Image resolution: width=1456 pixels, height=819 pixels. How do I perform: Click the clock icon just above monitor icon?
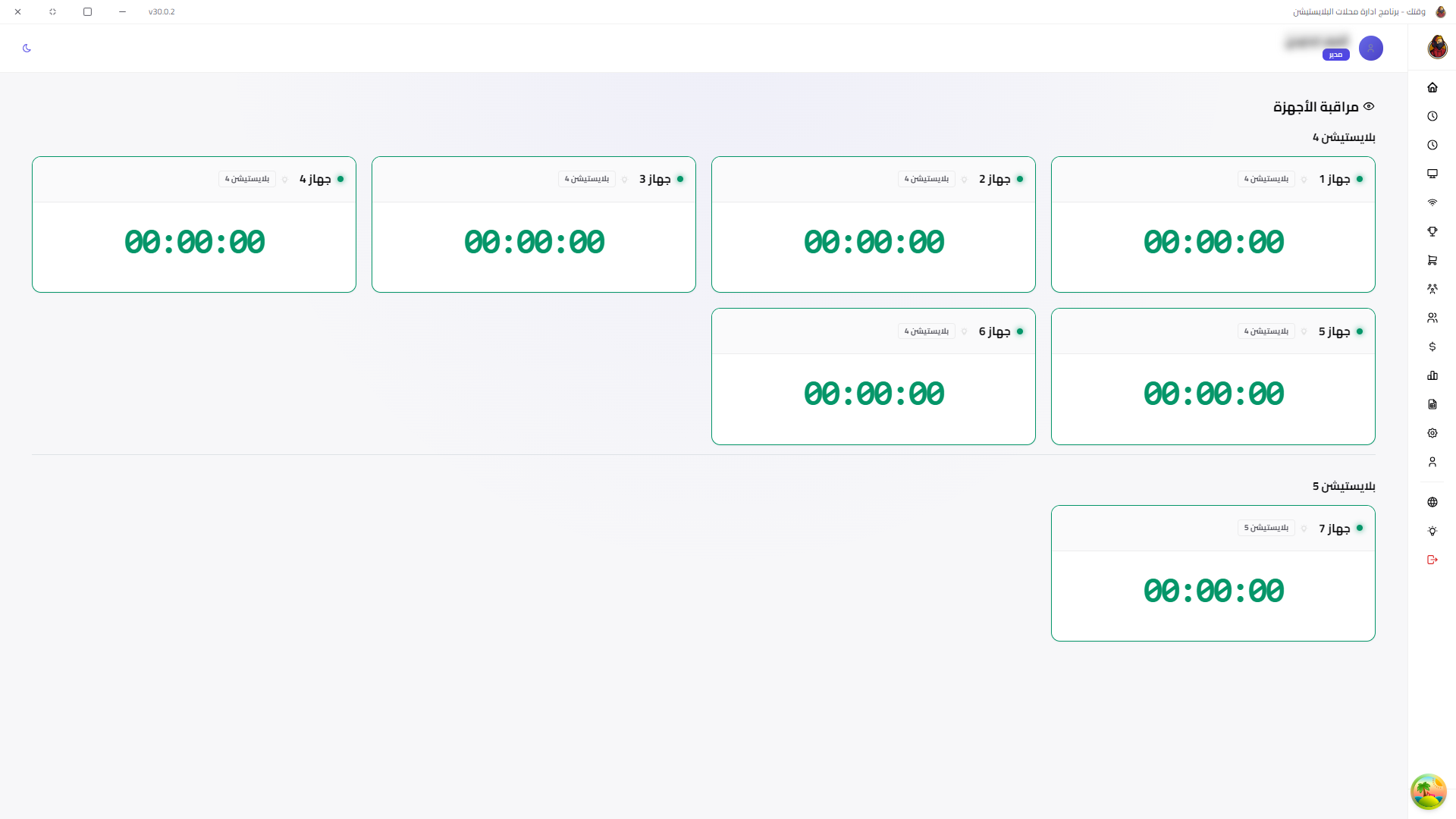[1432, 145]
